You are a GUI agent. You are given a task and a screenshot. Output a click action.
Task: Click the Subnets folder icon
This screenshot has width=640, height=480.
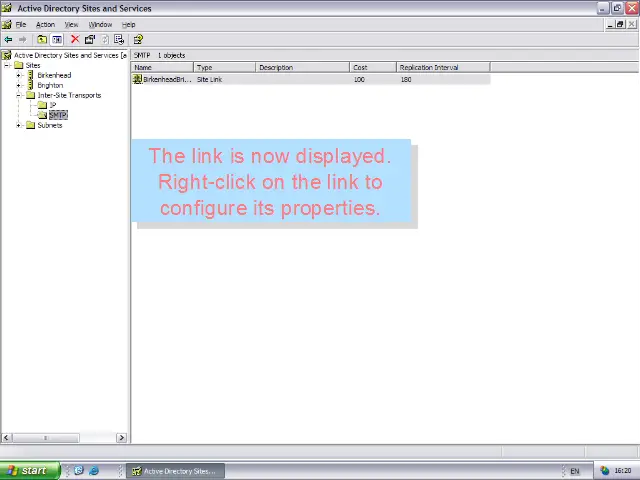[x=31, y=125]
